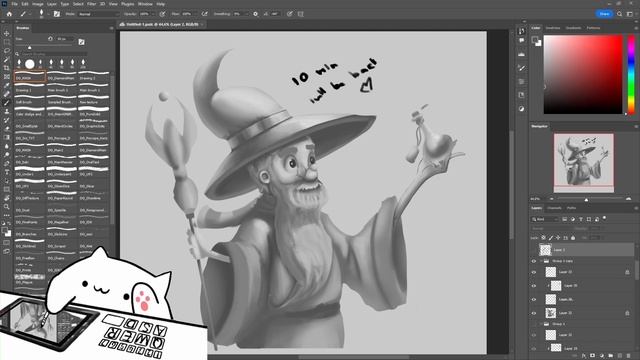Image resolution: width=640 pixels, height=360 pixels.
Task: Switch to the Paths tab
Action: coord(571,208)
